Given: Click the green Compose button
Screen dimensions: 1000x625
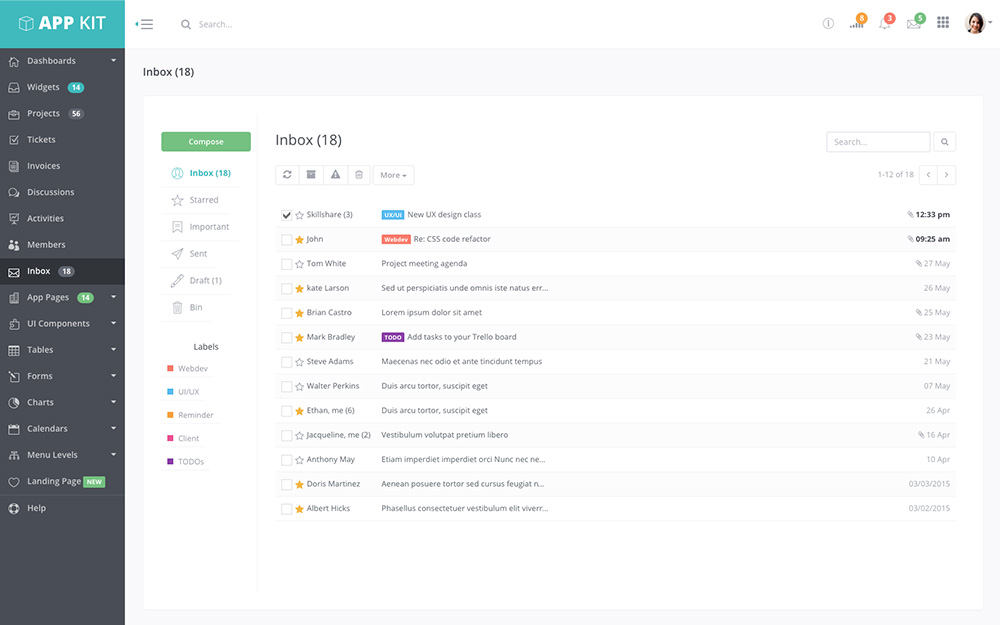Looking at the screenshot, I should pyautogui.click(x=205, y=141).
